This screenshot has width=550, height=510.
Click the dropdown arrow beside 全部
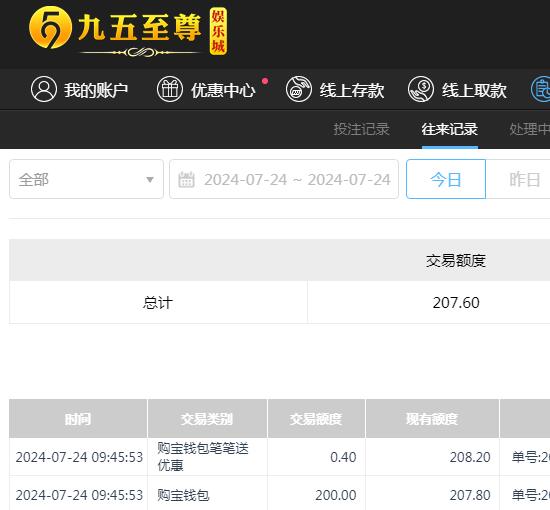click(x=150, y=180)
